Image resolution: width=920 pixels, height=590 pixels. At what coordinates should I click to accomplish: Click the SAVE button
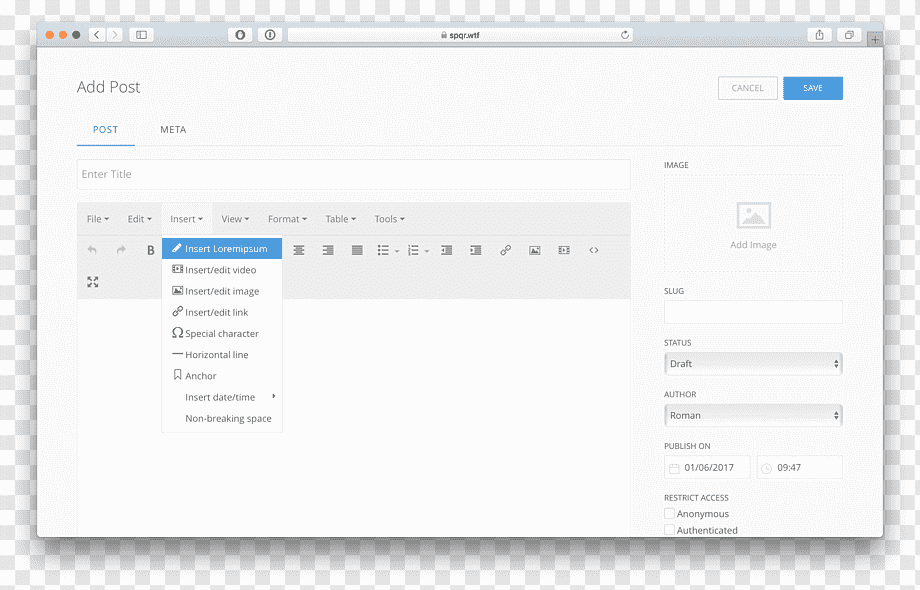813,88
